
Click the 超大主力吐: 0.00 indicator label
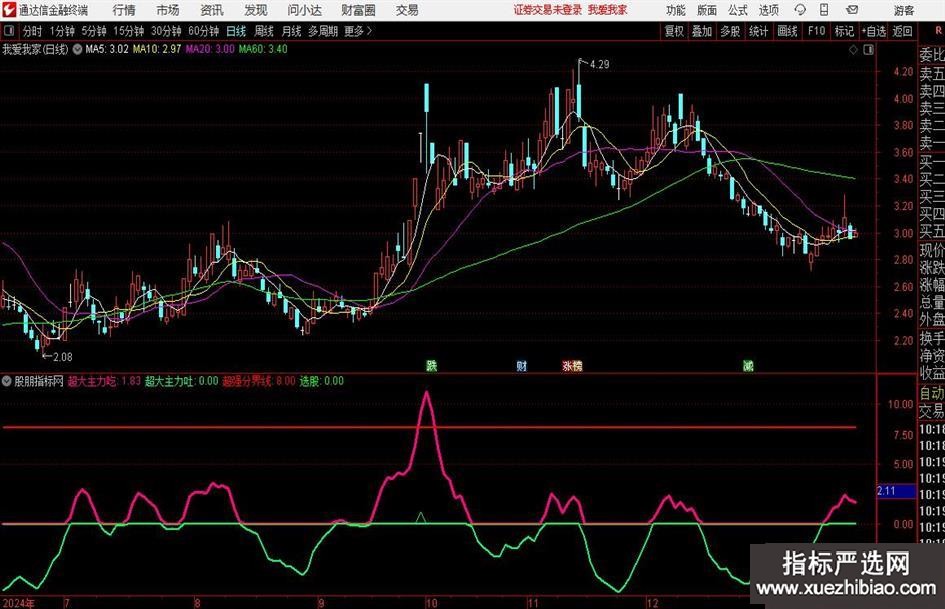[181, 381]
